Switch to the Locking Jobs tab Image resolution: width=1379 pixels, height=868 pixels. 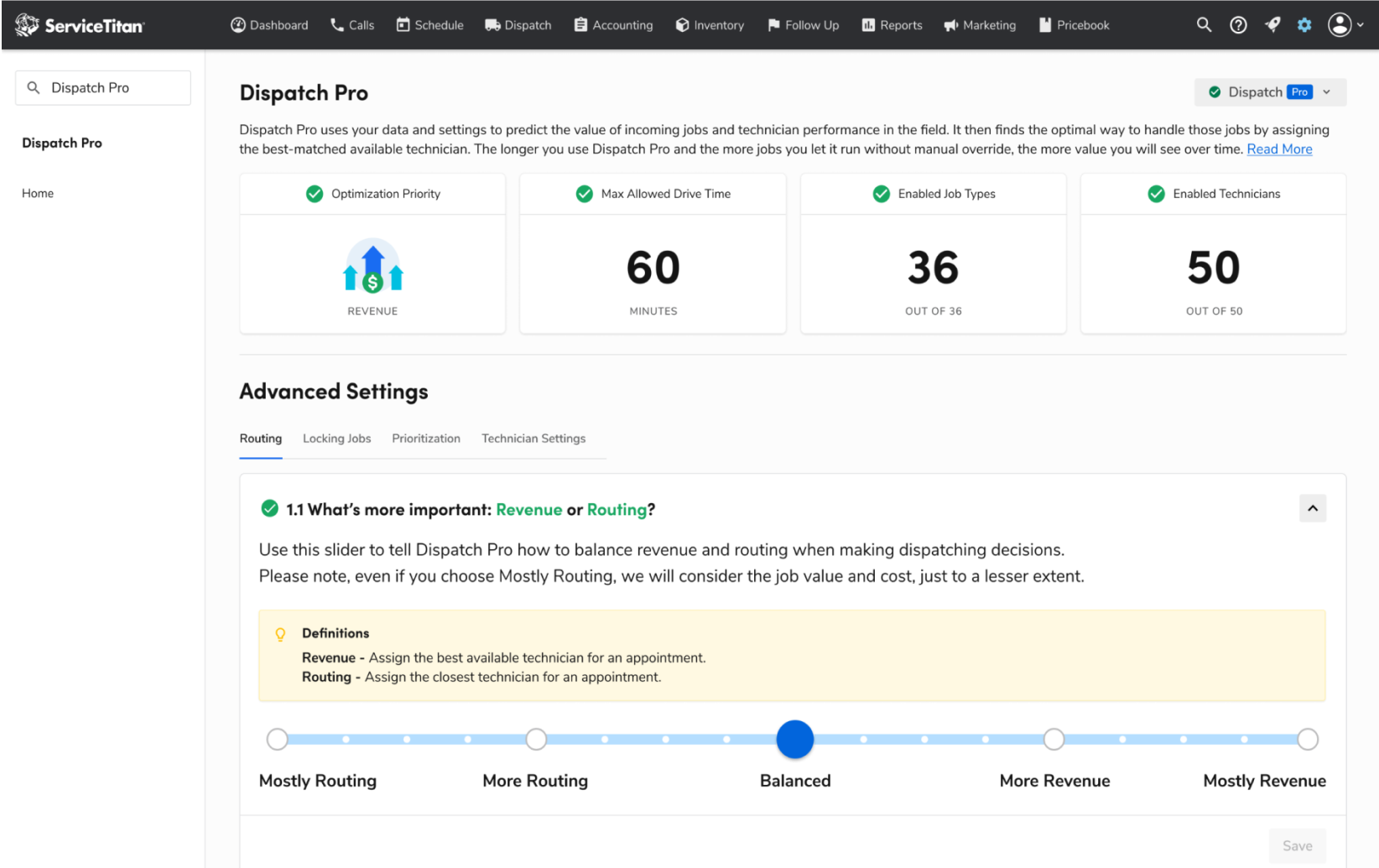click(x=336, y=439)
